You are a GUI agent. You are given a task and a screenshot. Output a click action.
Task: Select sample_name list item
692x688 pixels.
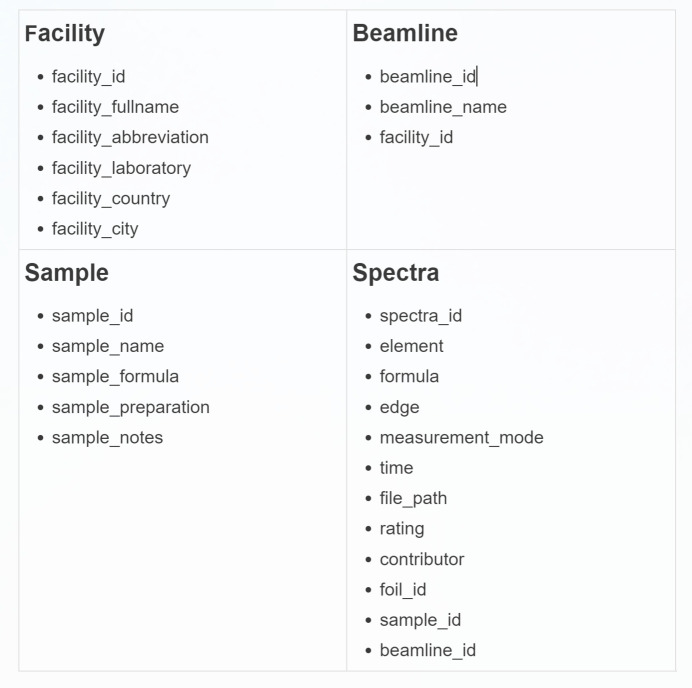click(108, 346)
